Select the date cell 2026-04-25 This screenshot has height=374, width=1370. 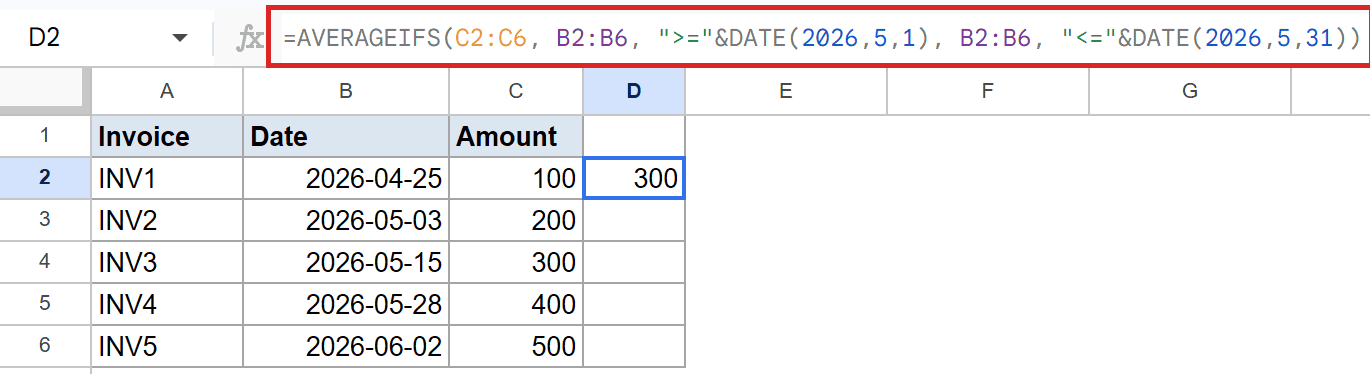tap(346, 178)
